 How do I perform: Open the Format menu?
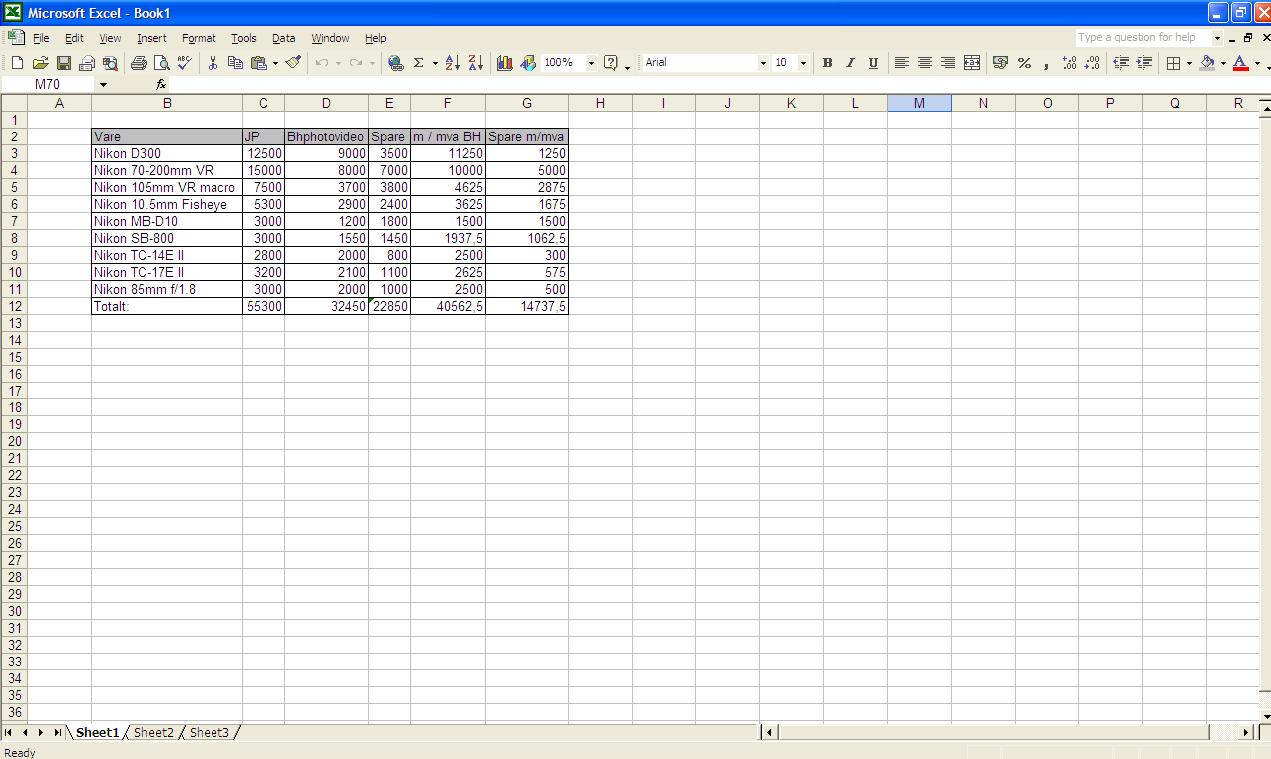(x=199, y=38)
